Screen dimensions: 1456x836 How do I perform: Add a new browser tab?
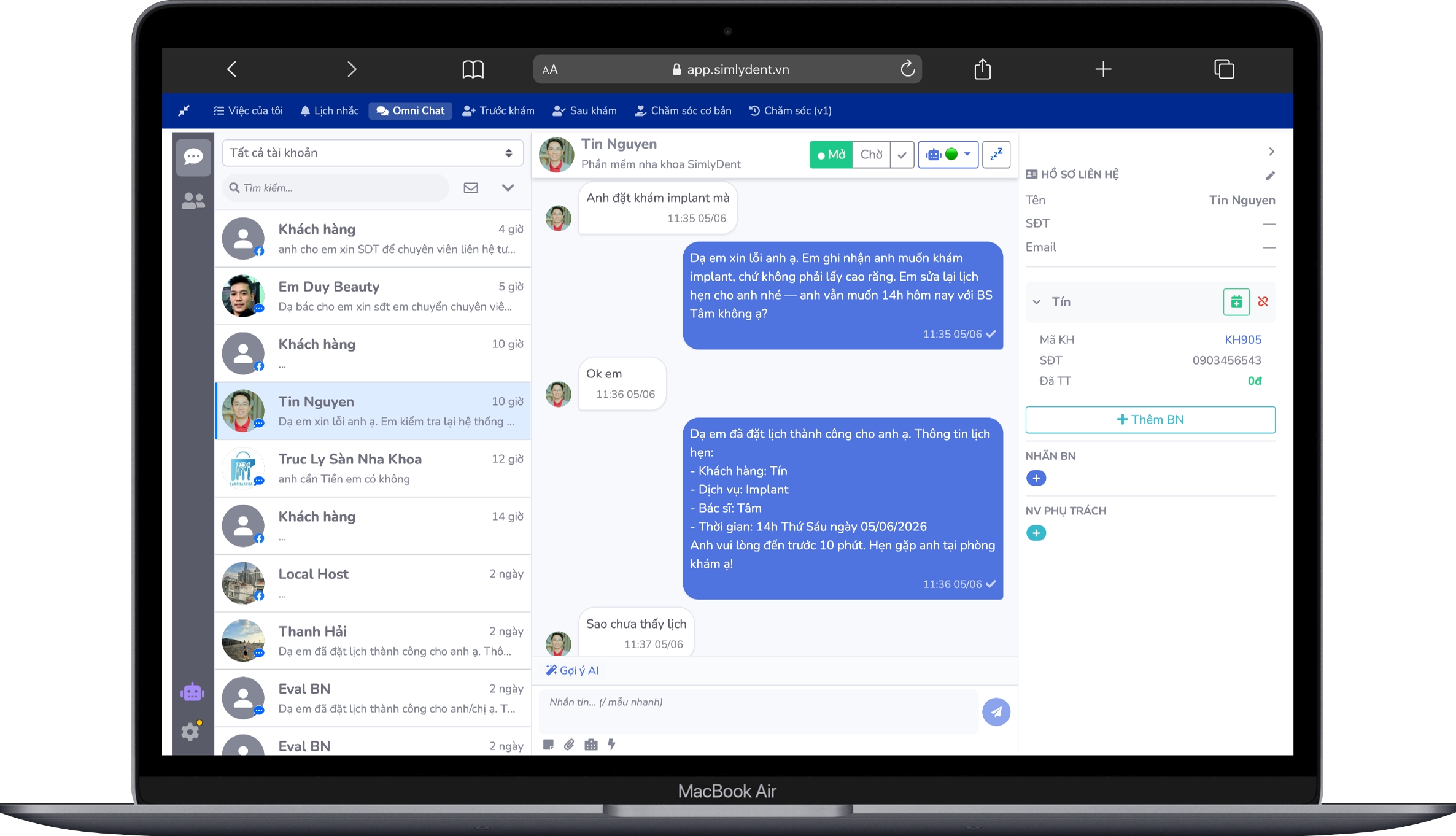click(1103, 69)
